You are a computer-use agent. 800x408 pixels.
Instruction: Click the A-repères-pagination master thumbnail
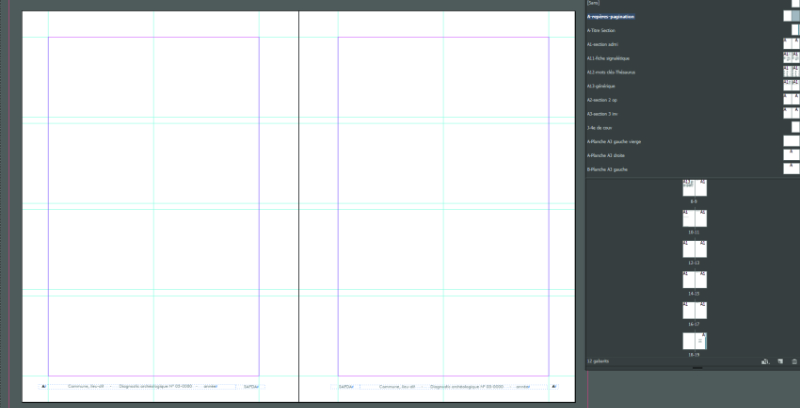791,16
